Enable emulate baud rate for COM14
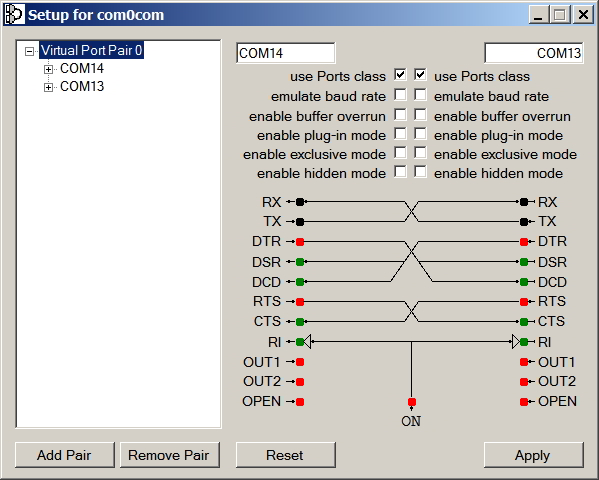Viewport: 599px width, 480px height. click(400, 94)
